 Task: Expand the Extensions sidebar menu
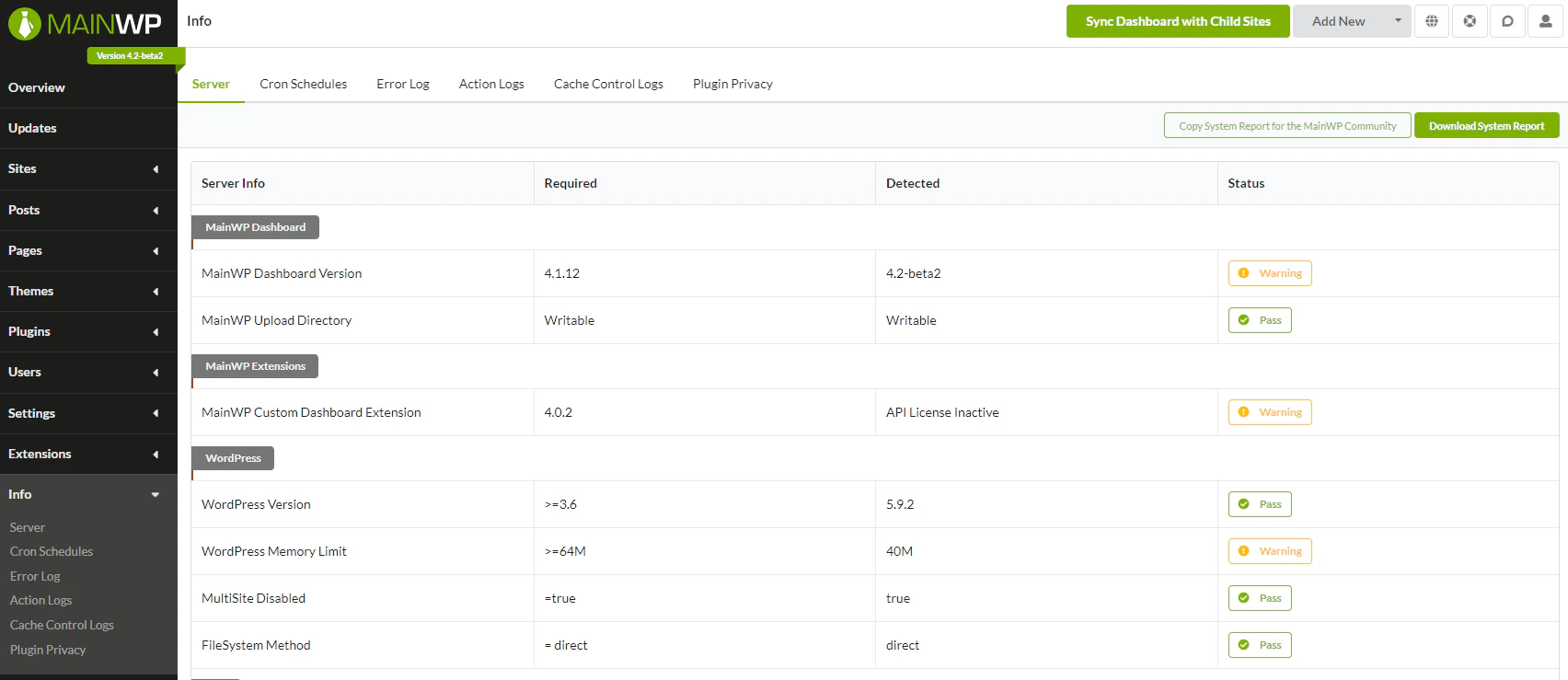tap(88, 454)
